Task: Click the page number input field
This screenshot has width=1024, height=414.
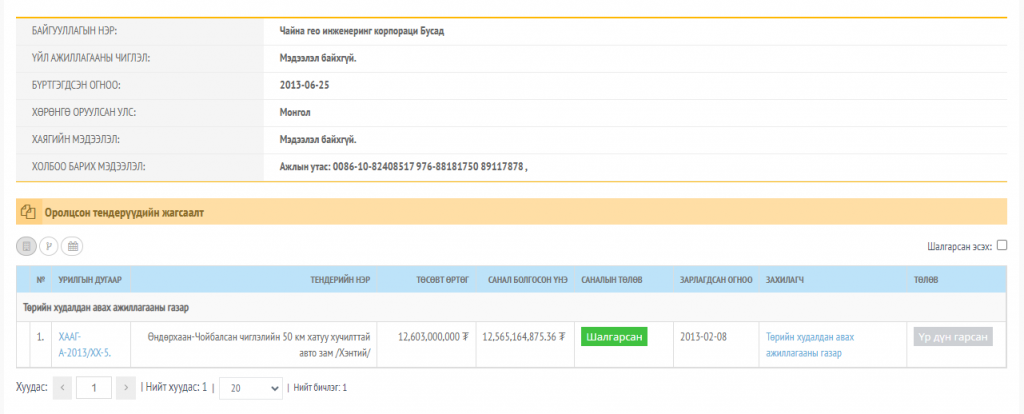Action: pos(94,388)
